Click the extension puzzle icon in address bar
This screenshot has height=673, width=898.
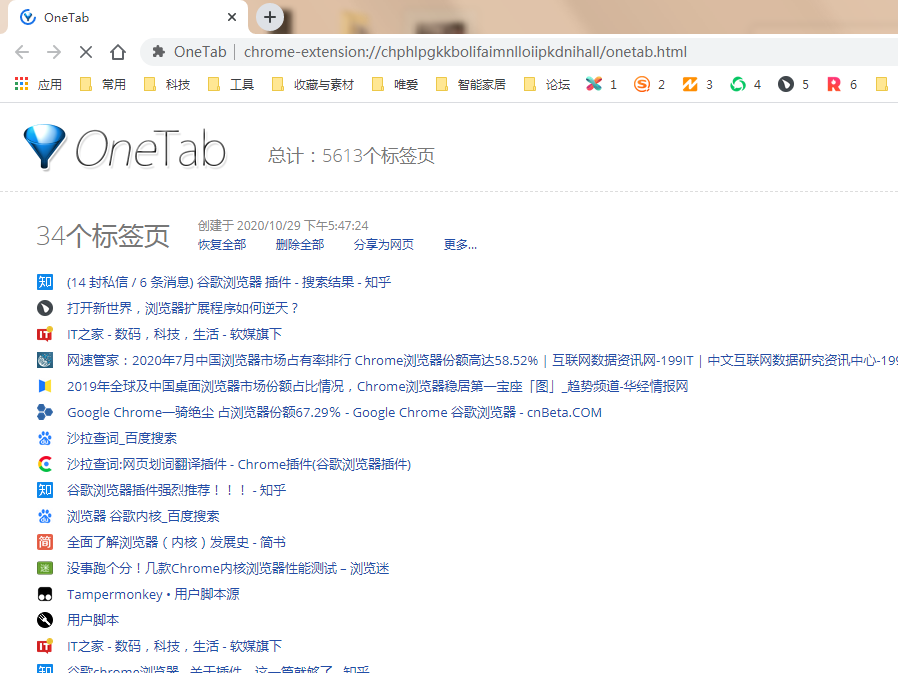tap(158, 52)
